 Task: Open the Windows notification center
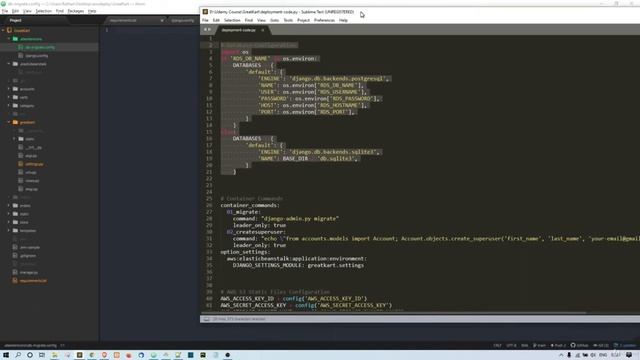click(x=629, y=355)
